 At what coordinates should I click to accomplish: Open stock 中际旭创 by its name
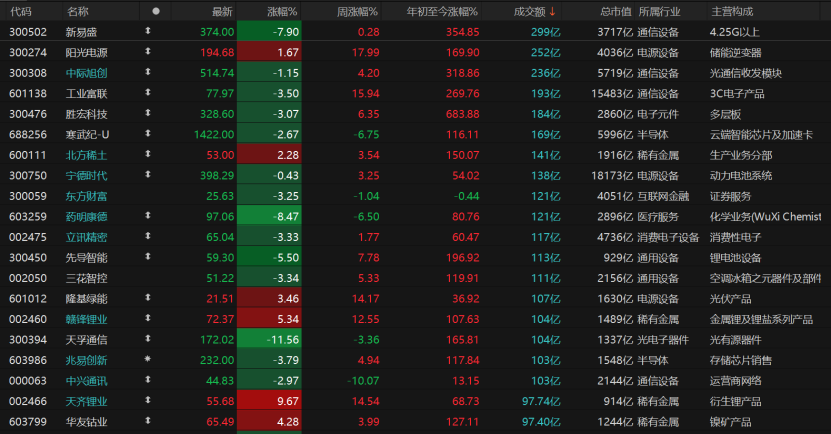86,72
